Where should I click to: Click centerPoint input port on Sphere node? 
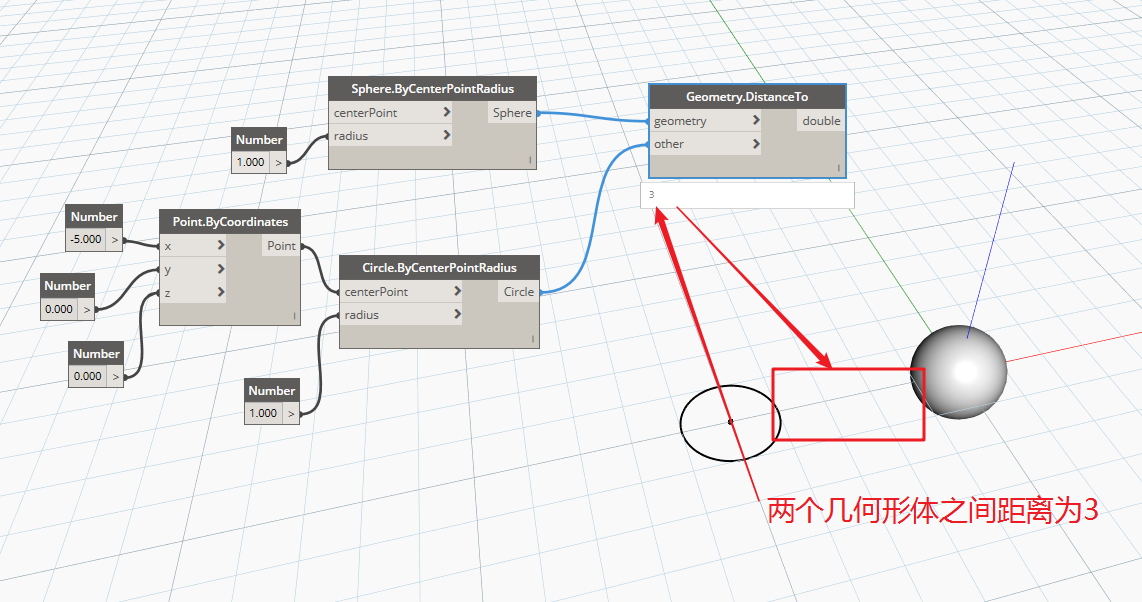390,113
